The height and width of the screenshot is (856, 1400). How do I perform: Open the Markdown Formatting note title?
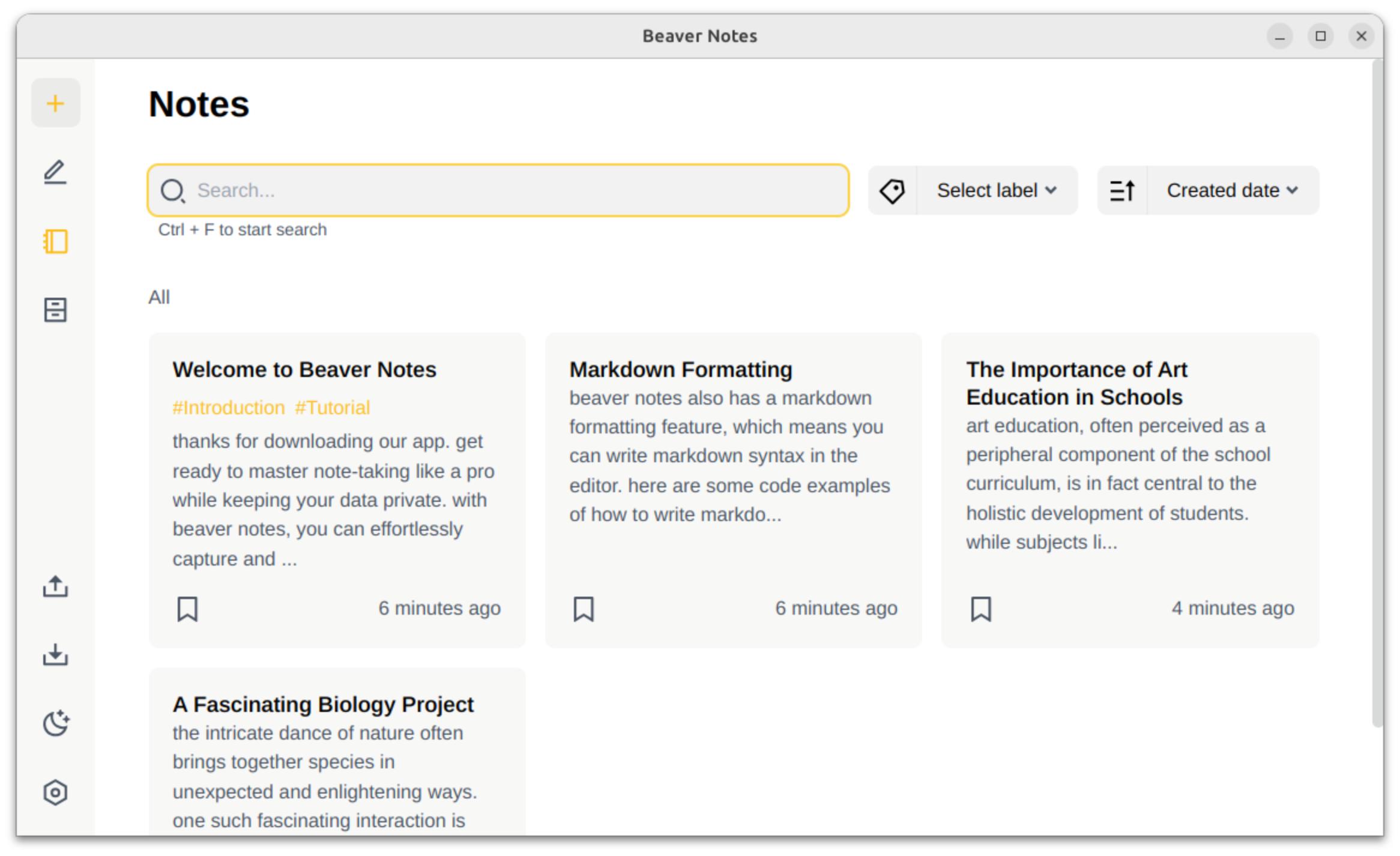[x=681, y=369]
